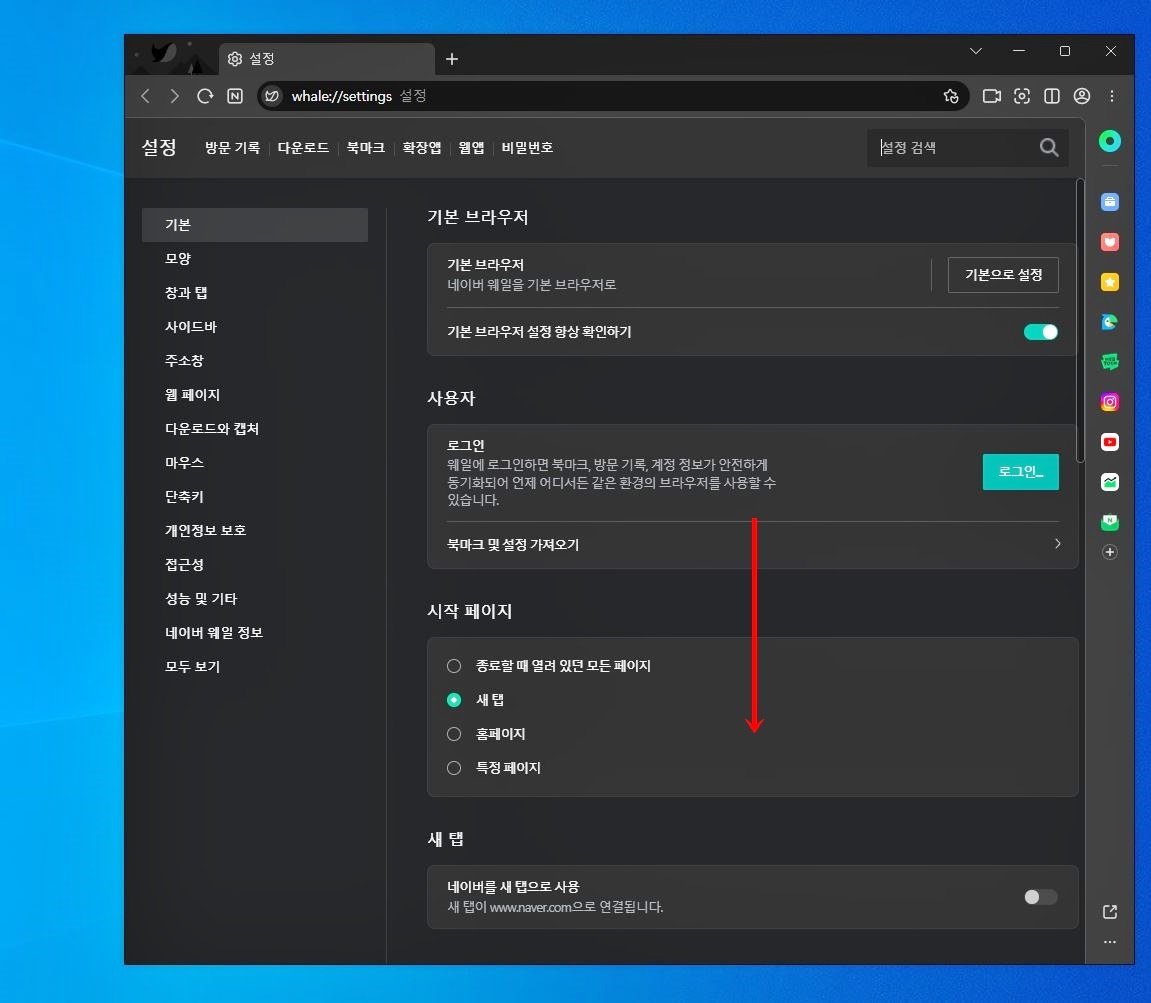Open the user profile icon
Image resolution: width=1151 pixels, height=1003 pixels.
coord(1082,96)
